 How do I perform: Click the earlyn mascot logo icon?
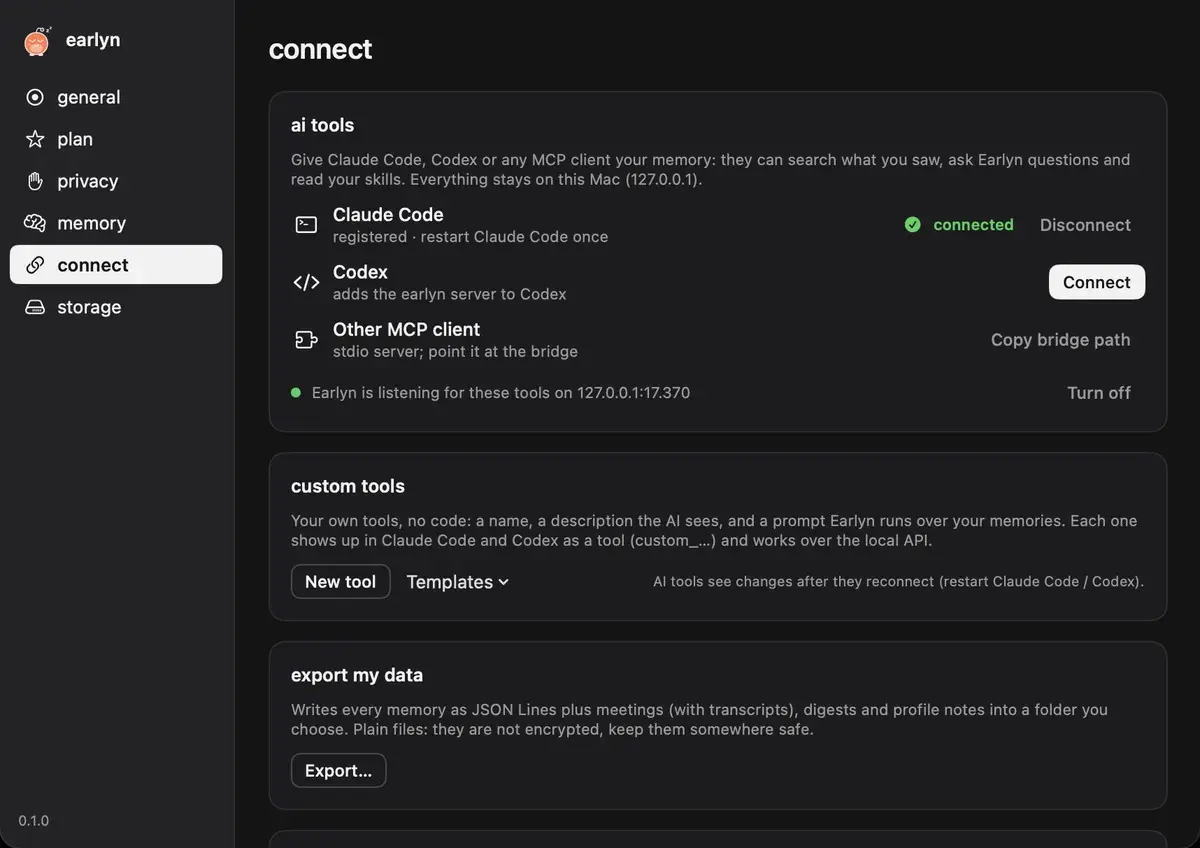(x=36, y=41)
